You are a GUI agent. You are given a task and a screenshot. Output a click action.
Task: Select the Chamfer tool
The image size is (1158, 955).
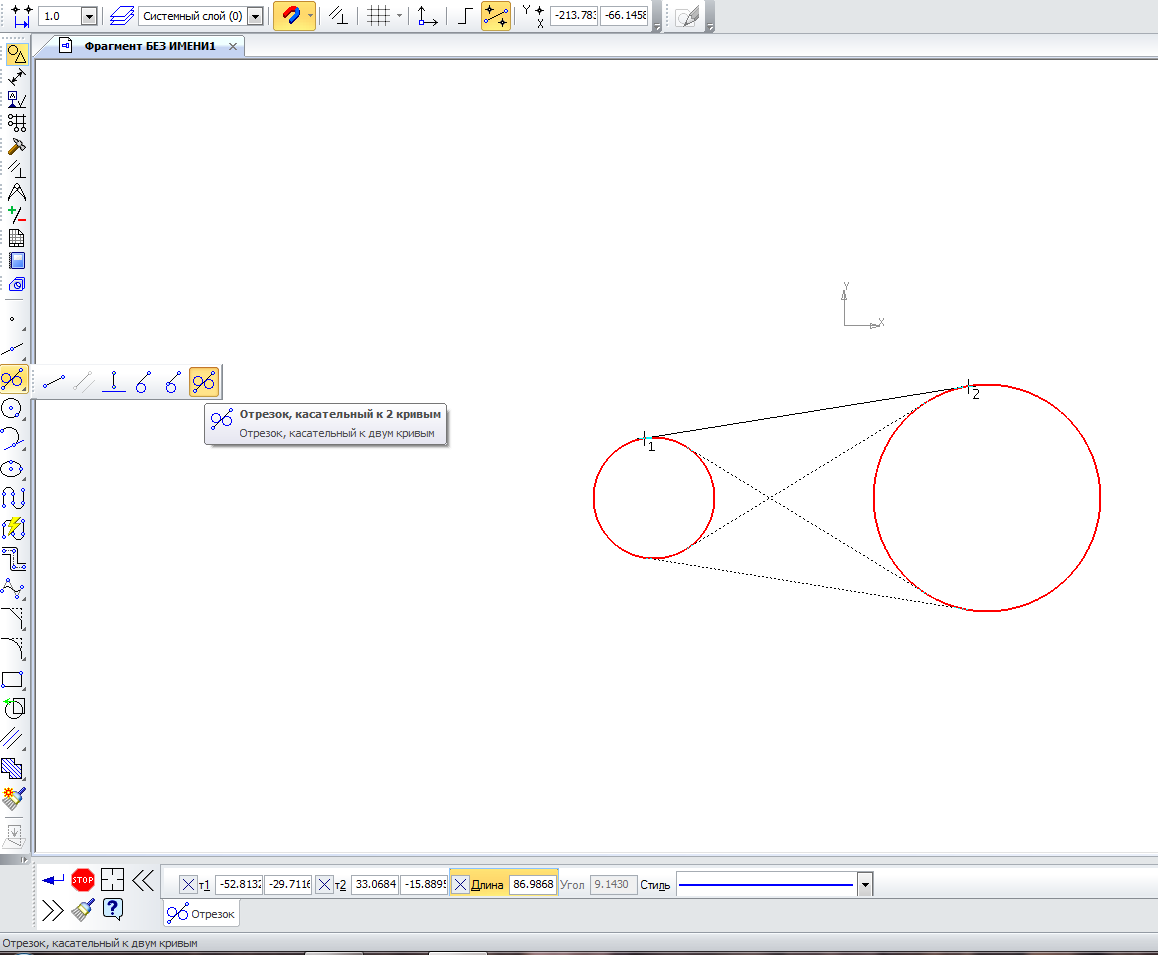click(13, 619)
